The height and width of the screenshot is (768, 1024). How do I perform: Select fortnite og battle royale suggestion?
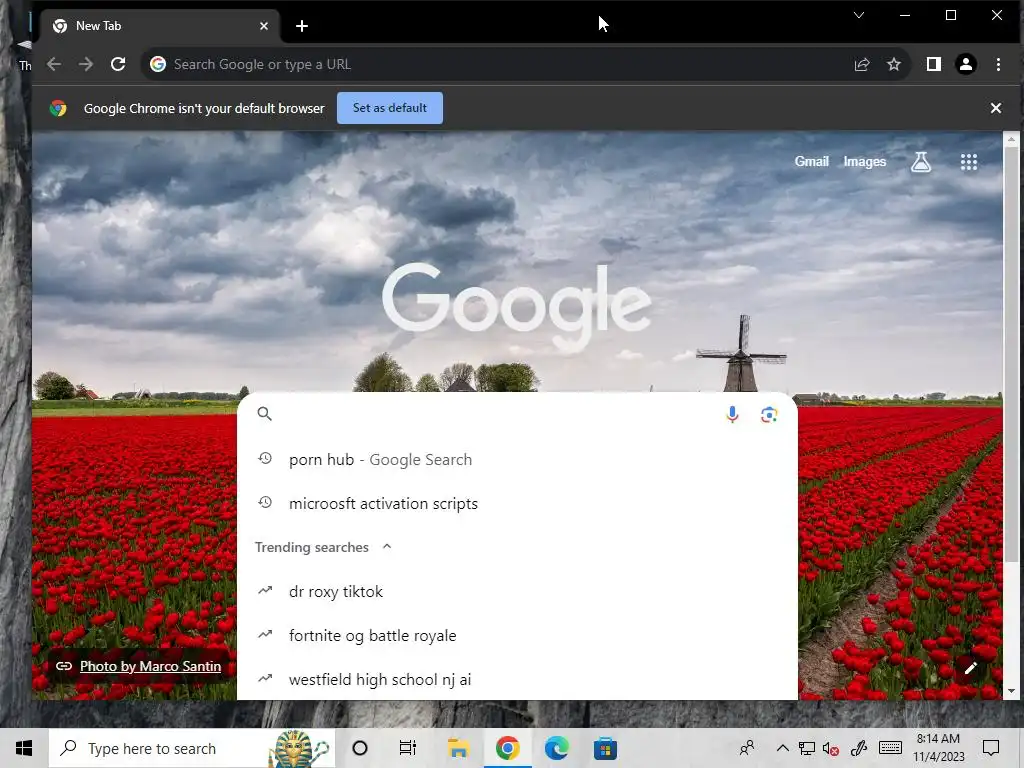click(x=517, y=635)
